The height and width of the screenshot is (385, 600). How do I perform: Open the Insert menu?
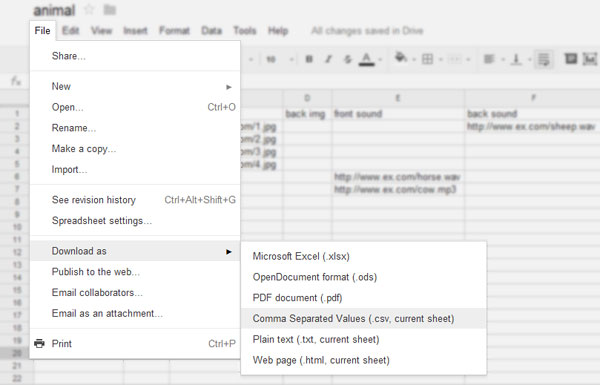tap(135, 31)
